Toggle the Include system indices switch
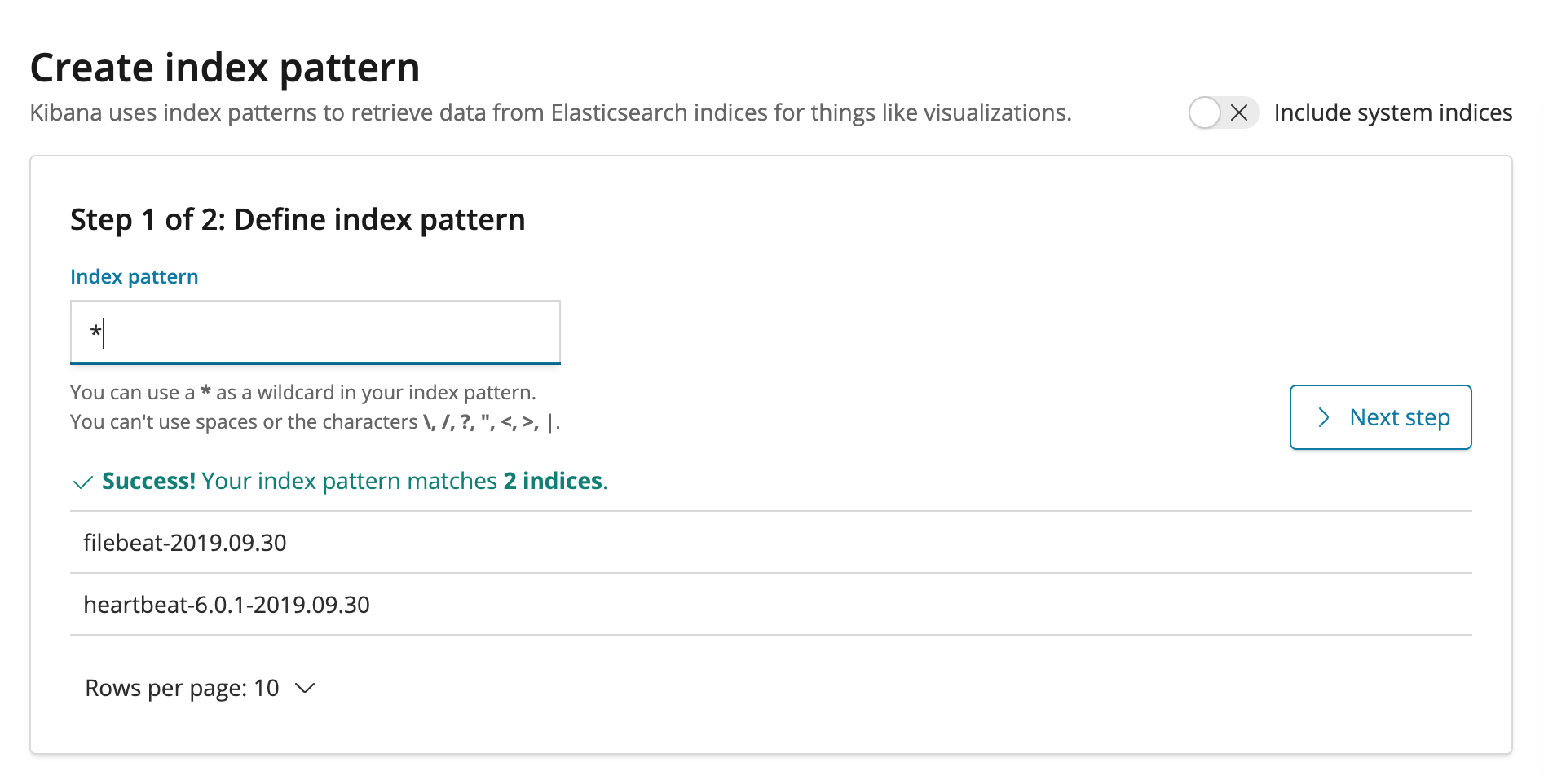Screen dimensions: 1544x784 coord(1224,112)
